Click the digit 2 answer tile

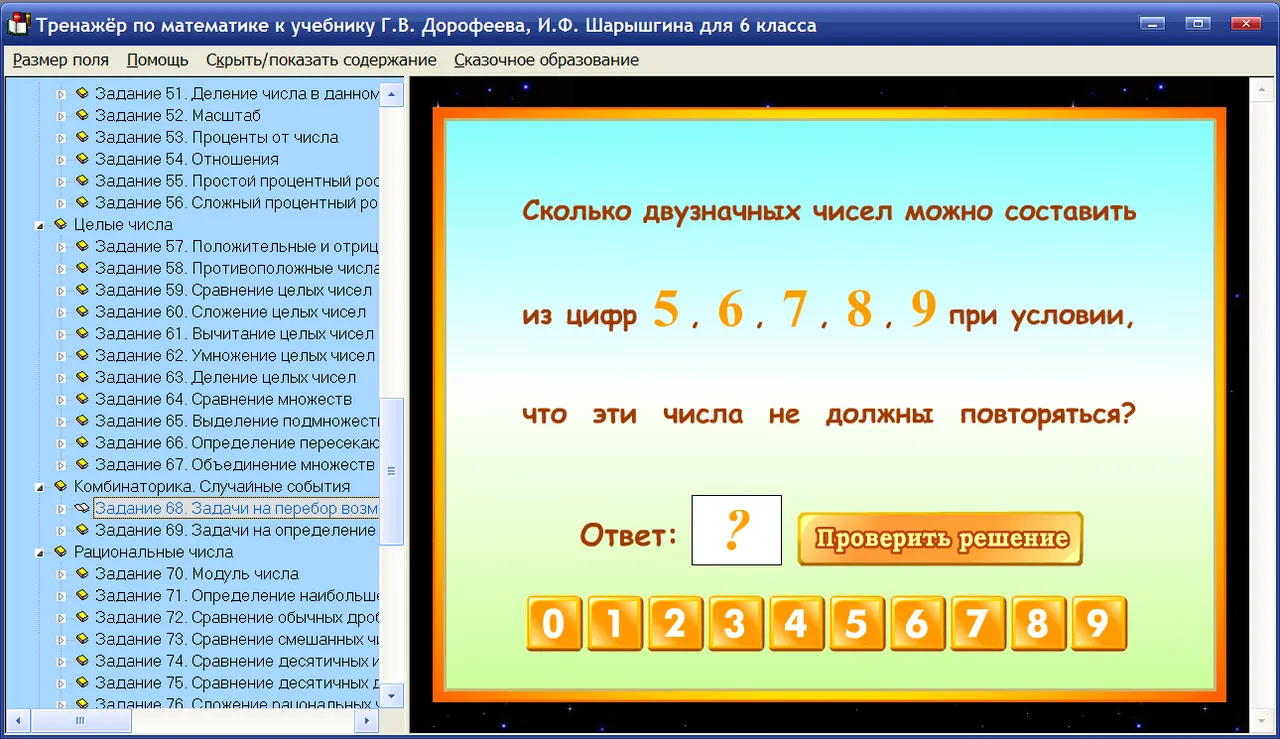tap(675, 624)
